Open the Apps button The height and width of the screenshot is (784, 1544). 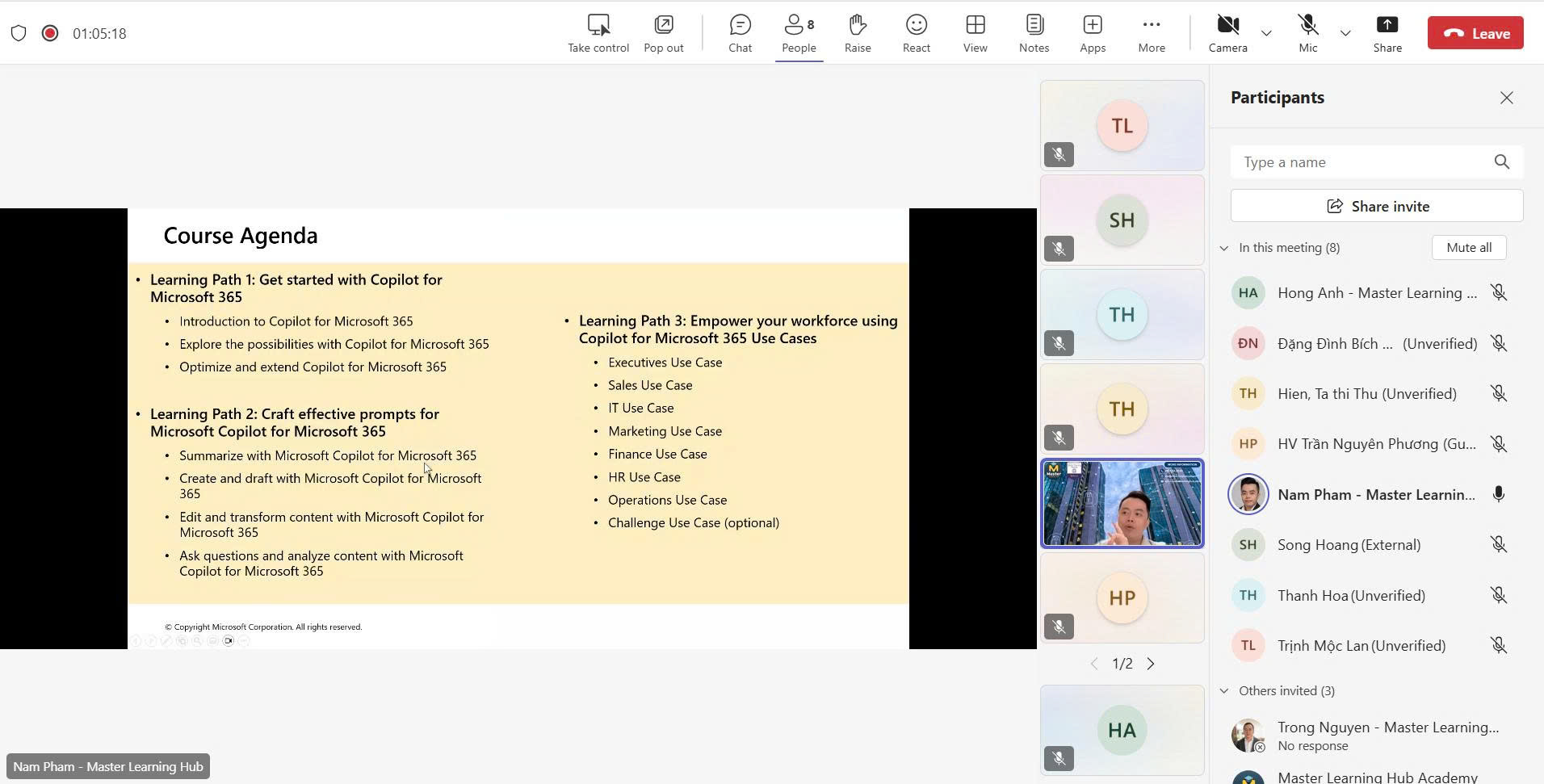[1093, 33]
